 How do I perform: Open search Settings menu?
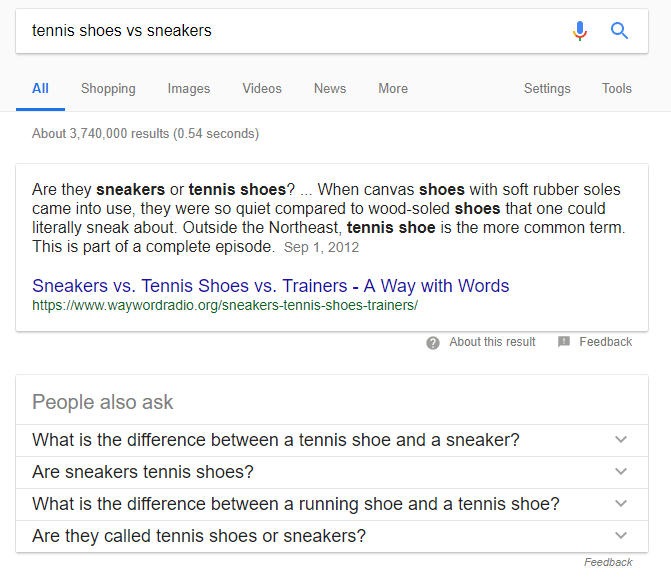[x=547, y=88]
